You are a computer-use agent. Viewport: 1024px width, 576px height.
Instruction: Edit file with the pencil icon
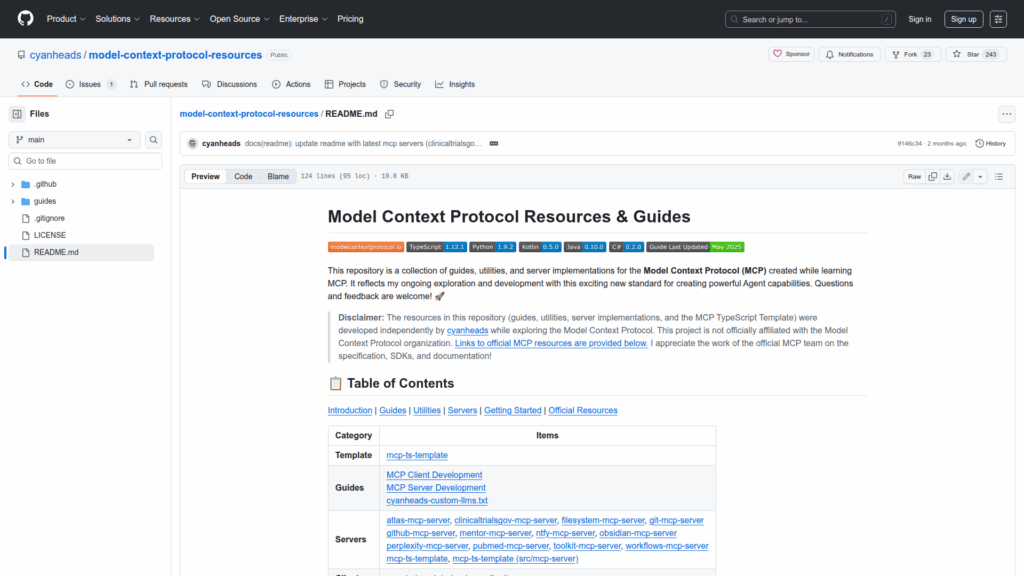tap(966, 176)
